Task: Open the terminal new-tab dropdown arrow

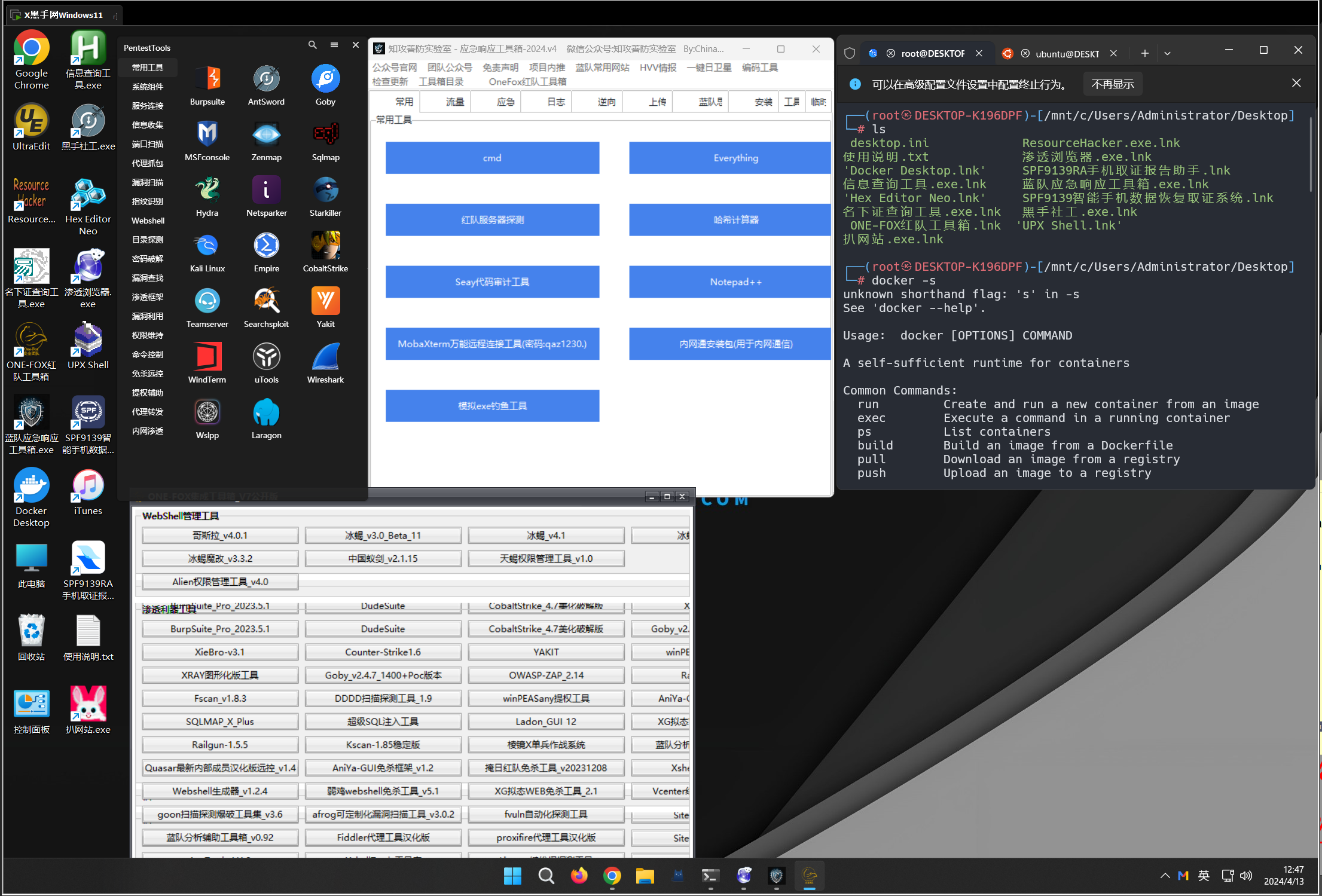Action: point(1167,53)
